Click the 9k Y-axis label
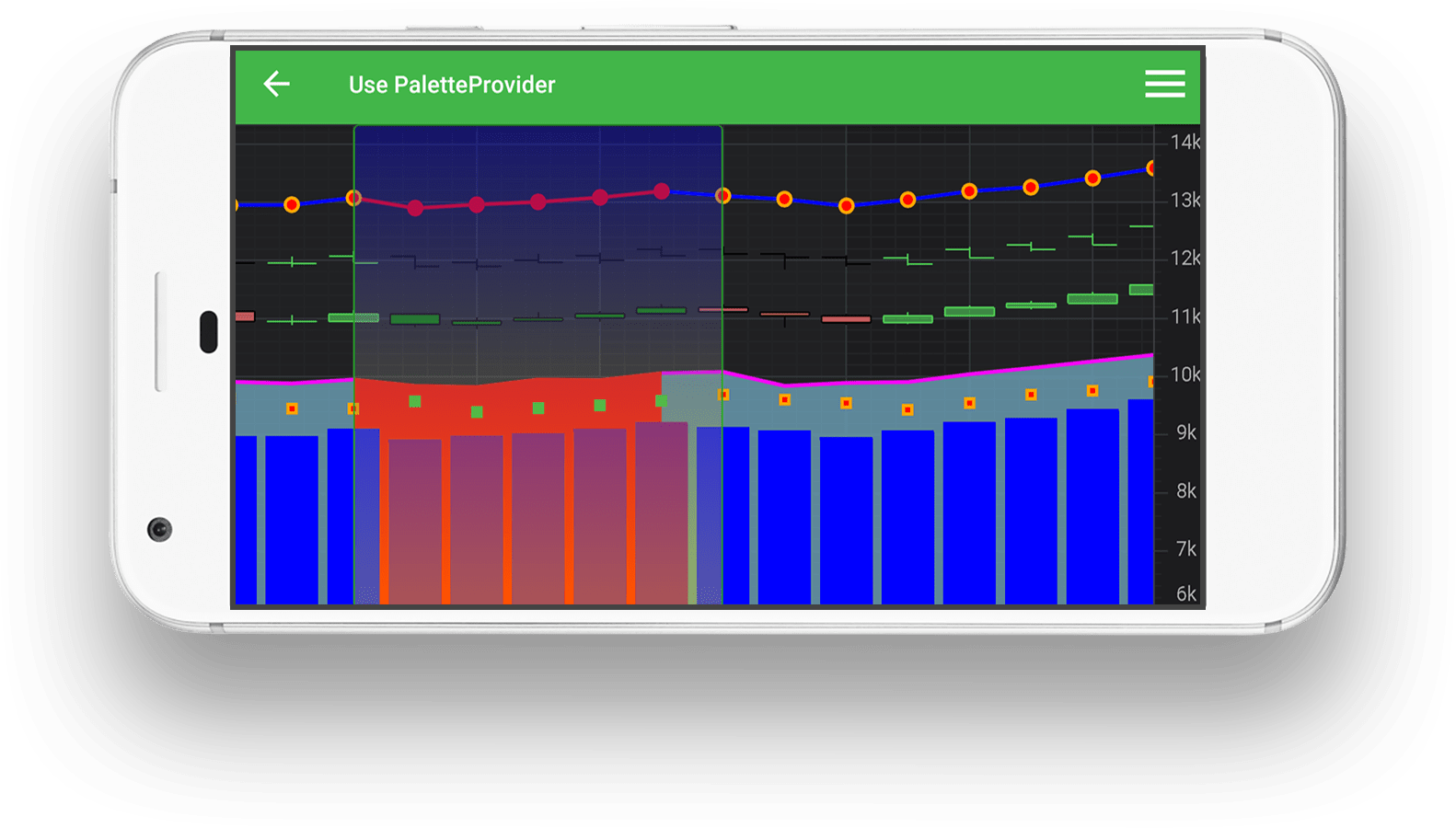Viewport: 1456px width, 828px height. 1186,432
